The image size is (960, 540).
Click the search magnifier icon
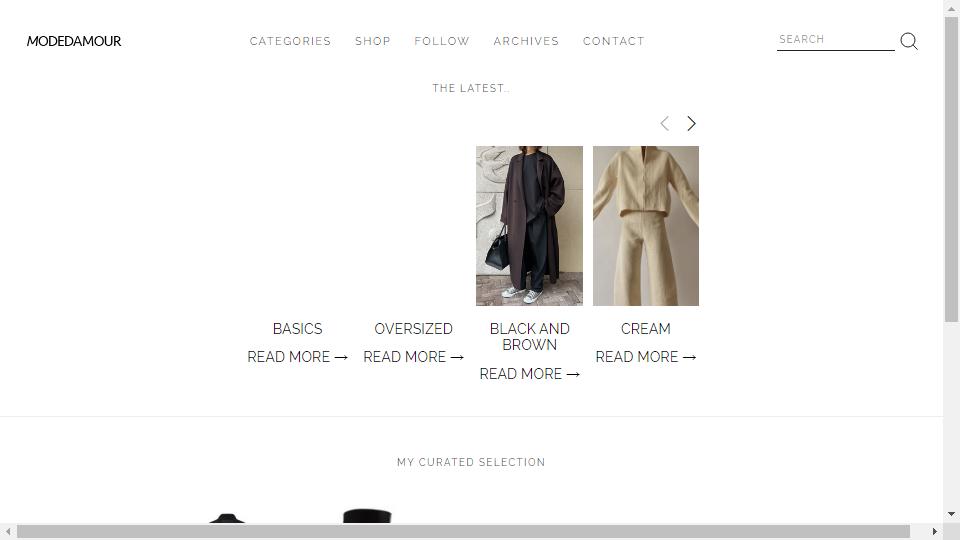click(909, 41)
